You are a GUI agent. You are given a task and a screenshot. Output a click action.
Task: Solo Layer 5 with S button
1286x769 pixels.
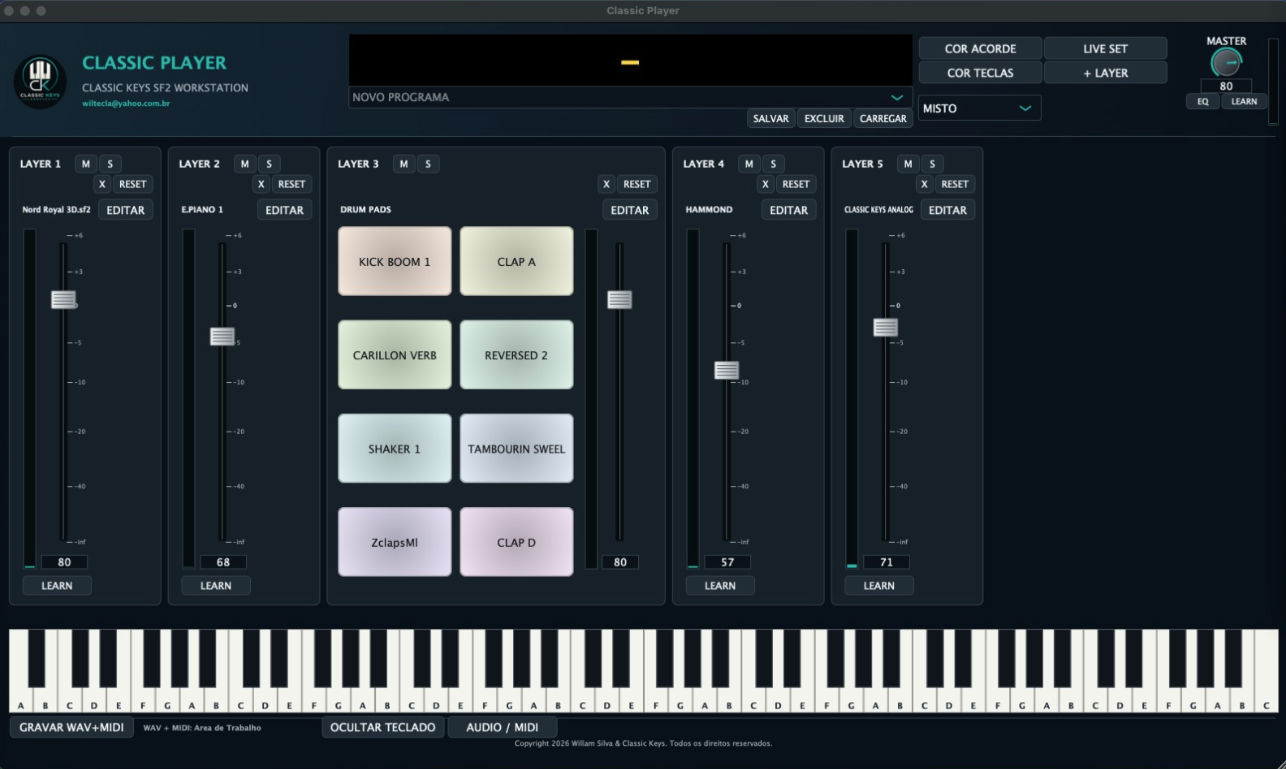click(932, 164)
